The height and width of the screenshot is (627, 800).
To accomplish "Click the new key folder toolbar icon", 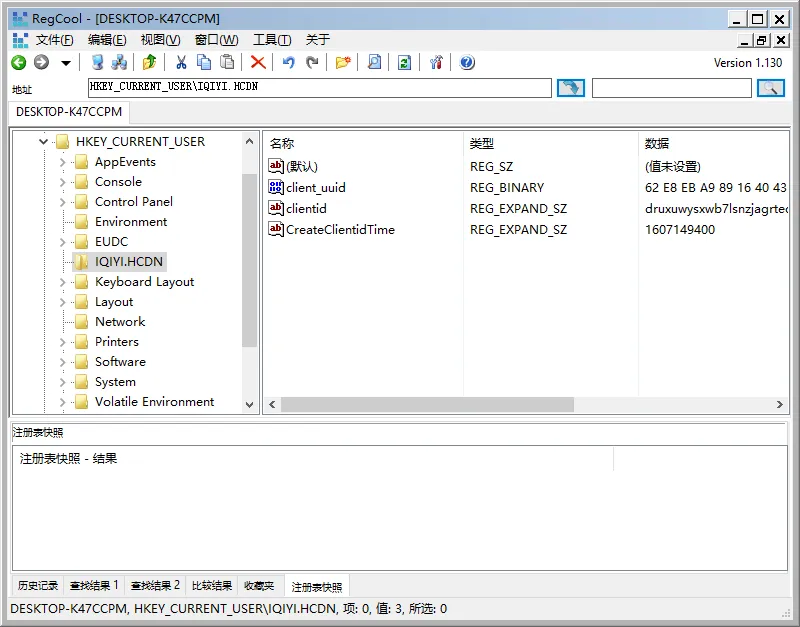I will 342,62.
